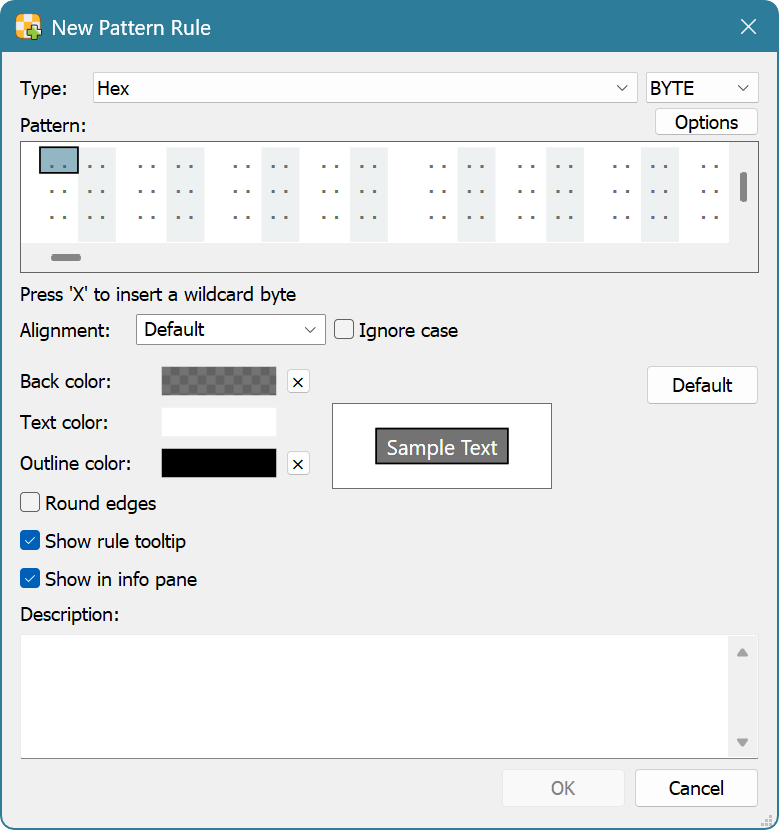Screen dimensions: 779x830
Task: Click the New Pattern Rule title icon
Action: pos(29,27)
